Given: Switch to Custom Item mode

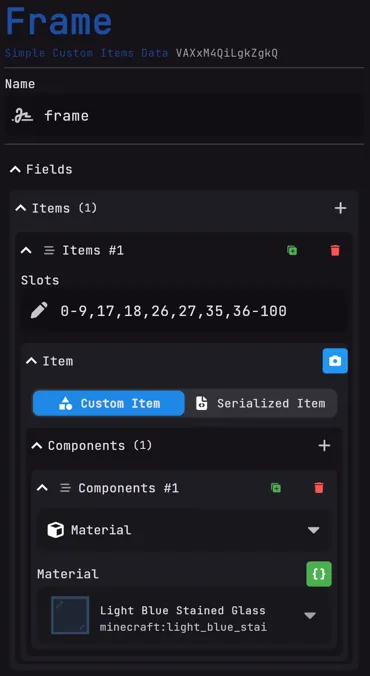Looking at the screenshot, I should point(109,403).
